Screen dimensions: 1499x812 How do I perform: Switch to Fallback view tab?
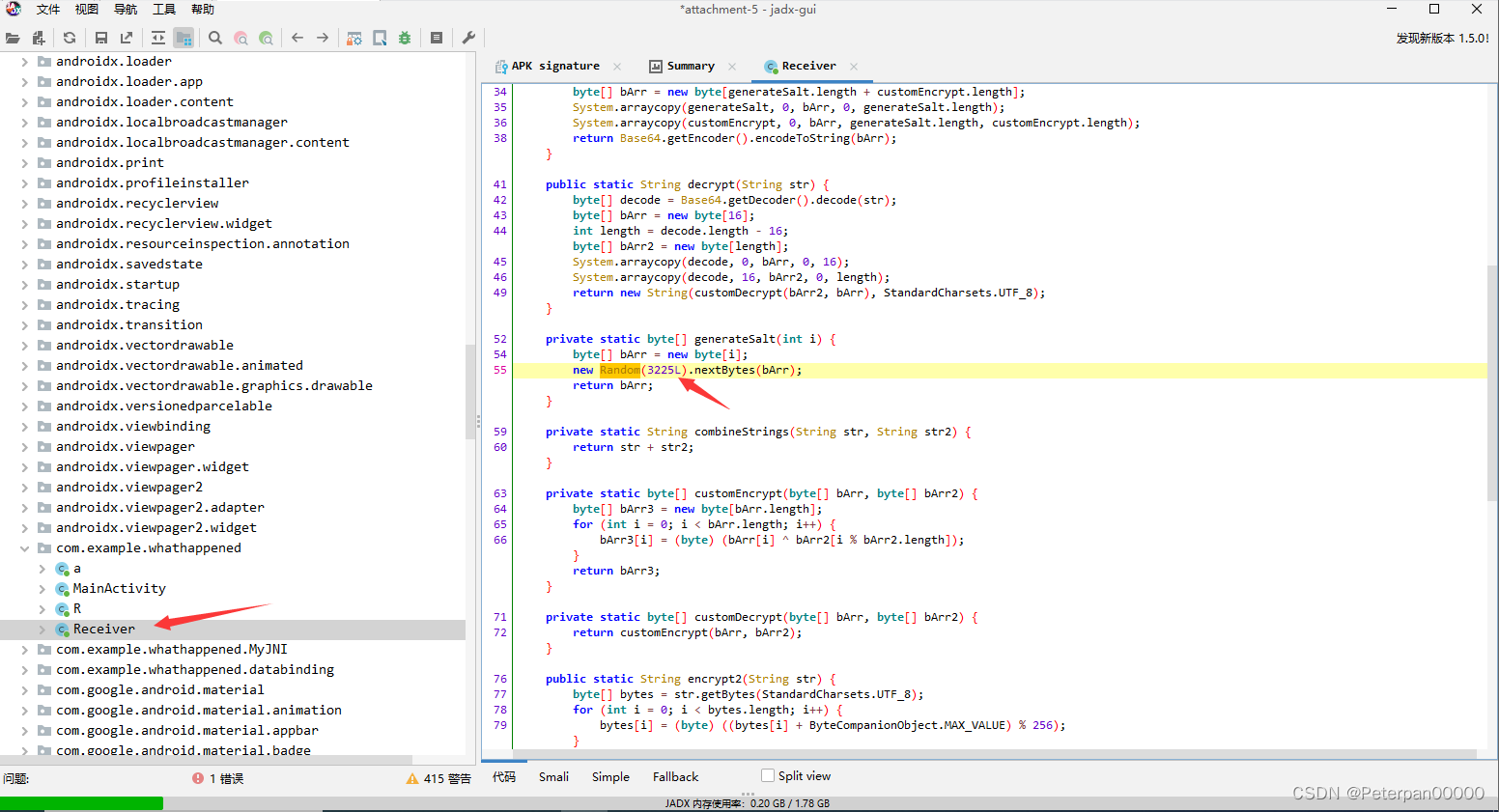point(675,776)
